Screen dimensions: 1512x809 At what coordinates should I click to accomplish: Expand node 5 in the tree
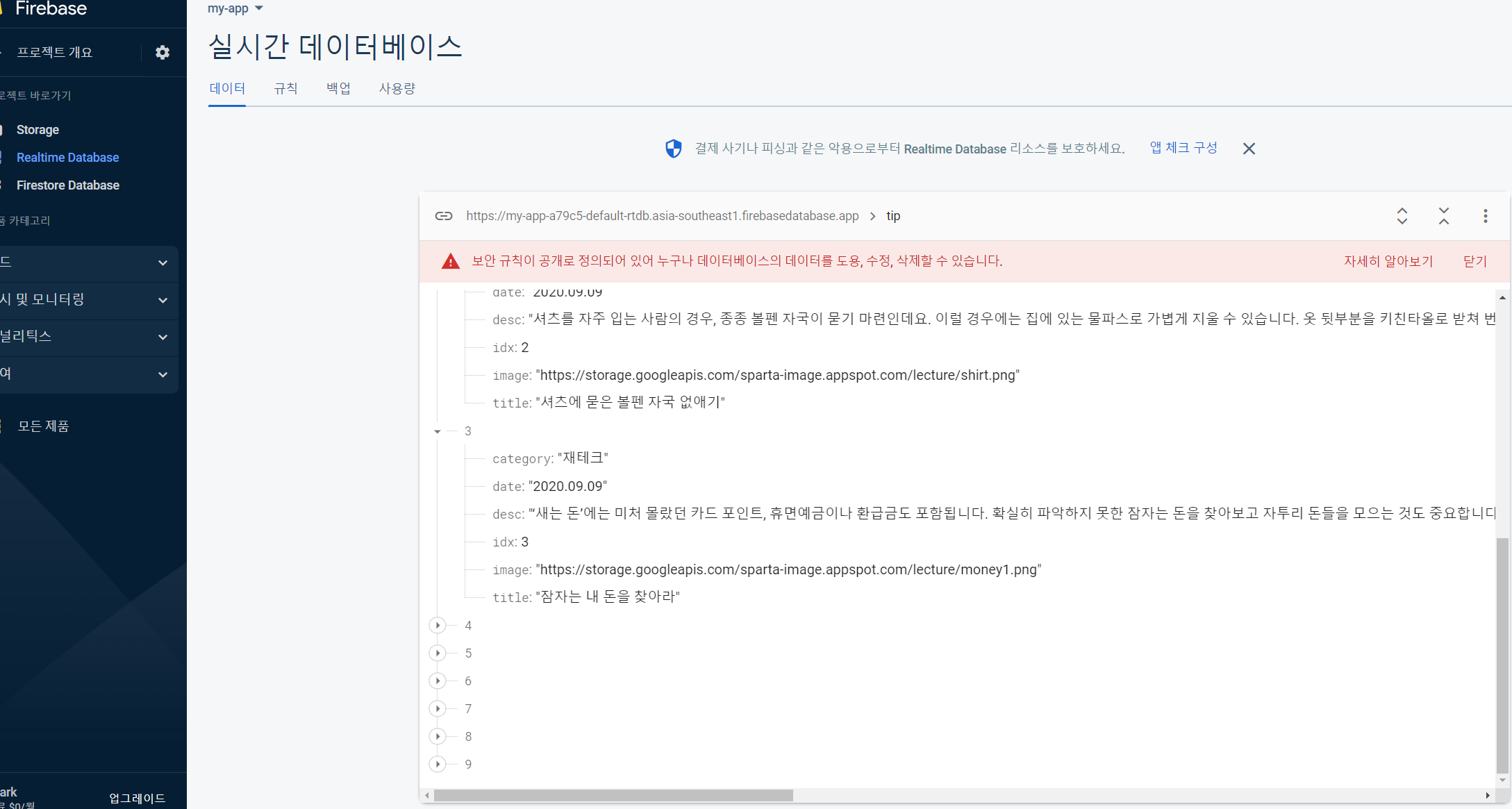pos(438,653)
